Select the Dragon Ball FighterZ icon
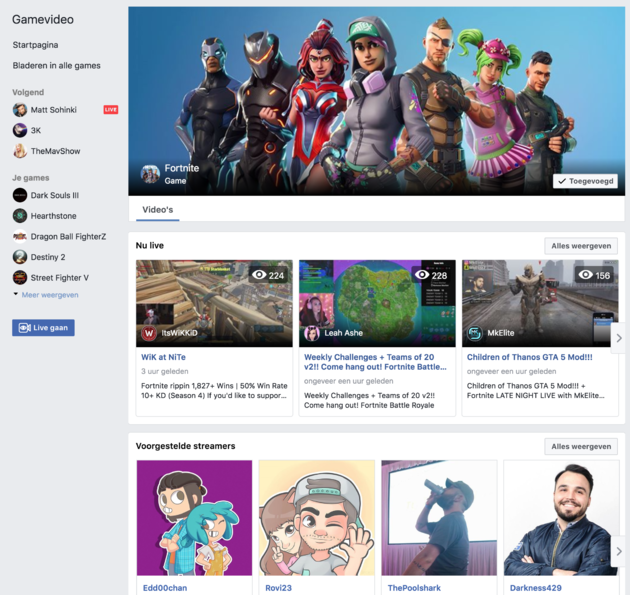The width and height of the screenshot is (630, 595). tap(20, 236)
